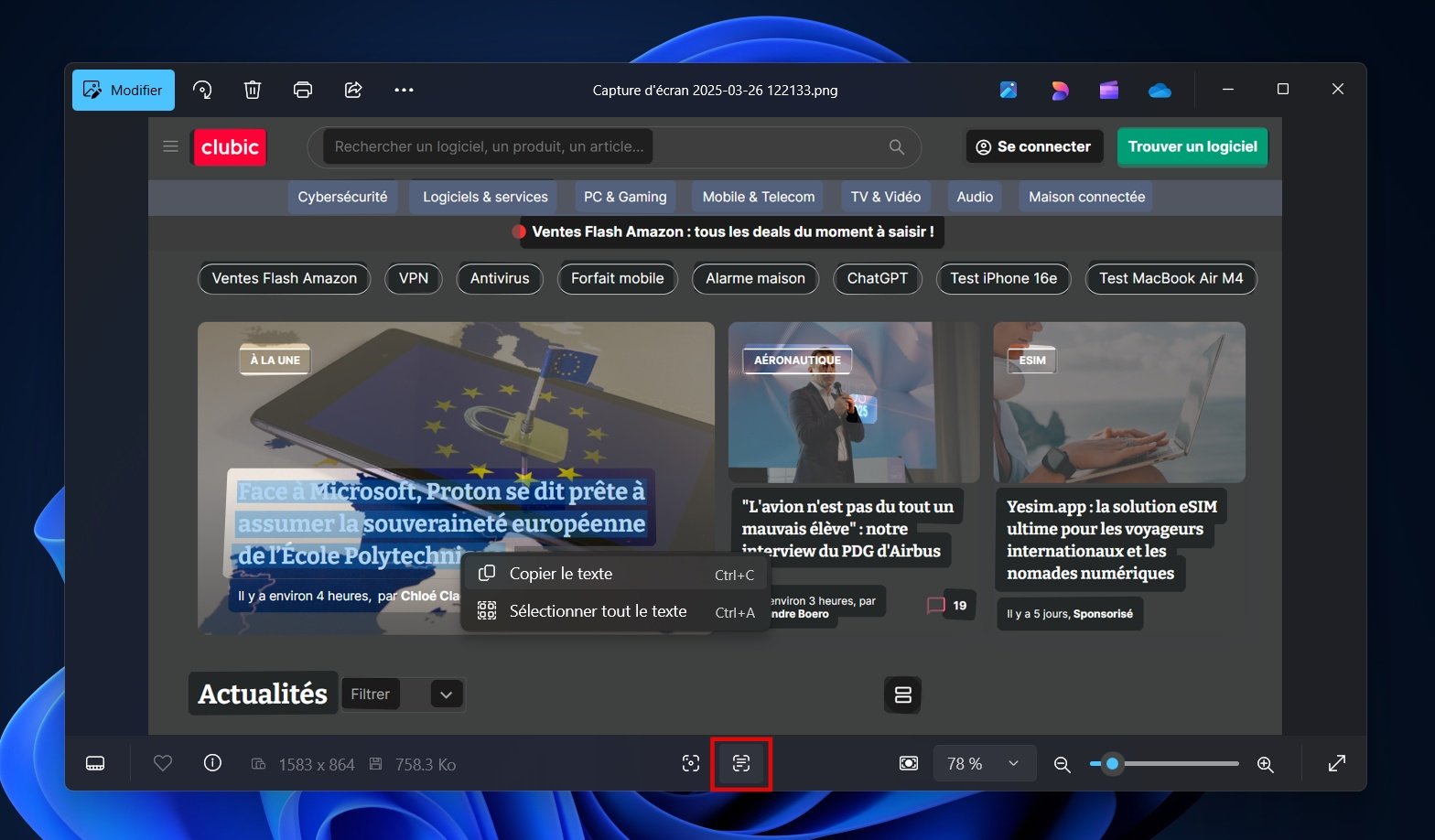Rotate the image with the rotate icon
The image size is (1435, 840).
click(202, 90)
